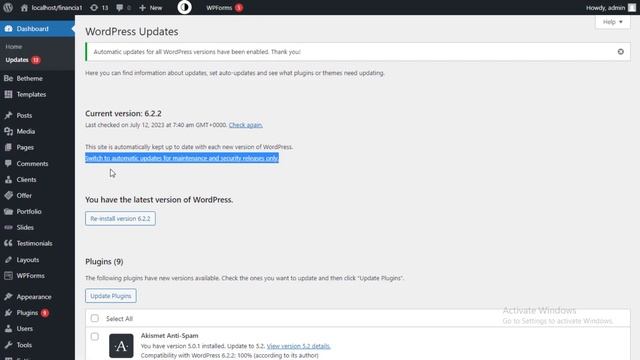Screen dimensions: 640x360
Task: Click the Current version: 6.2.2 heading
Action: 123,113
